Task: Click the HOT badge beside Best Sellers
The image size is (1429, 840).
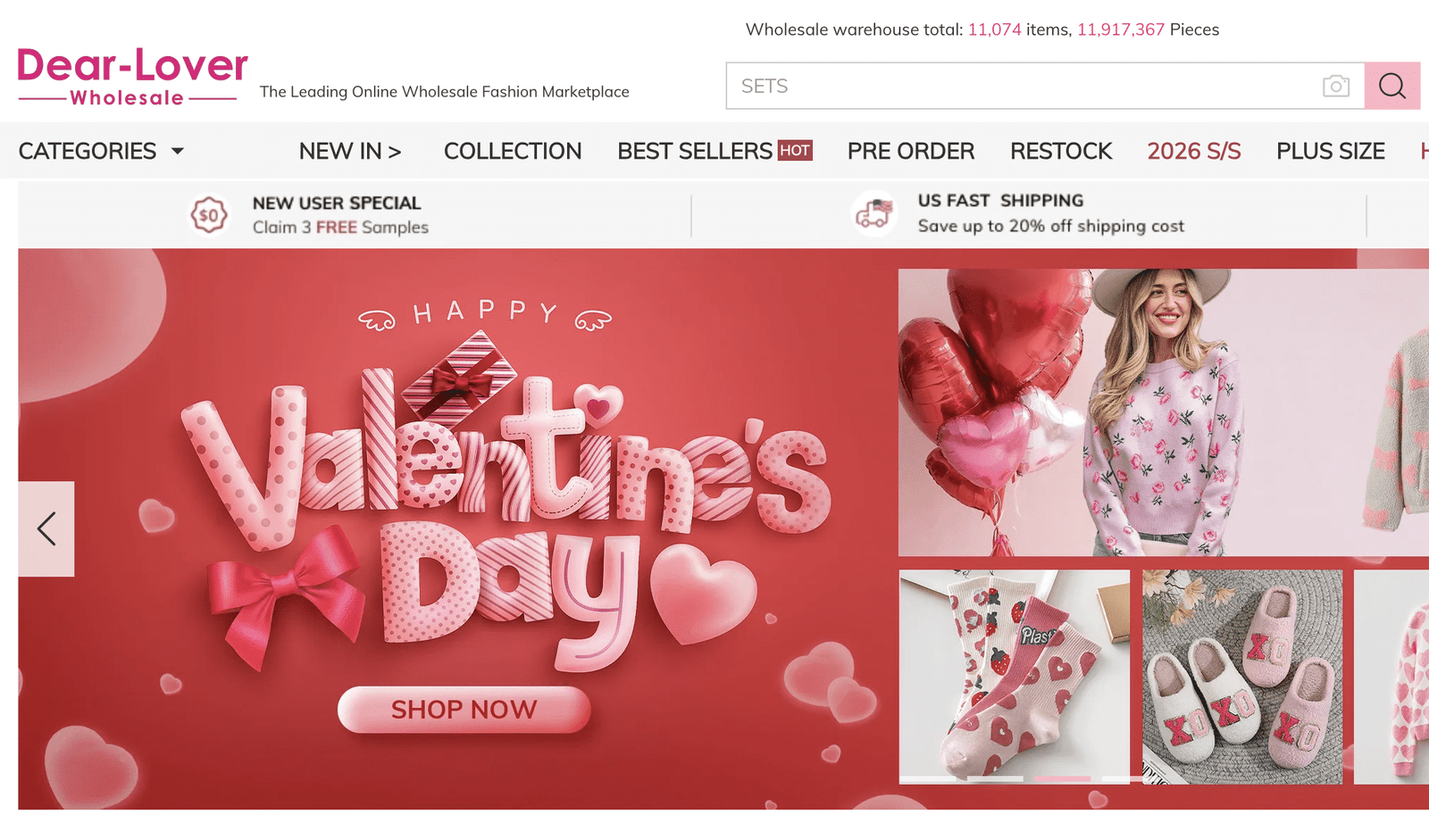Action: (x=795, y=151)
